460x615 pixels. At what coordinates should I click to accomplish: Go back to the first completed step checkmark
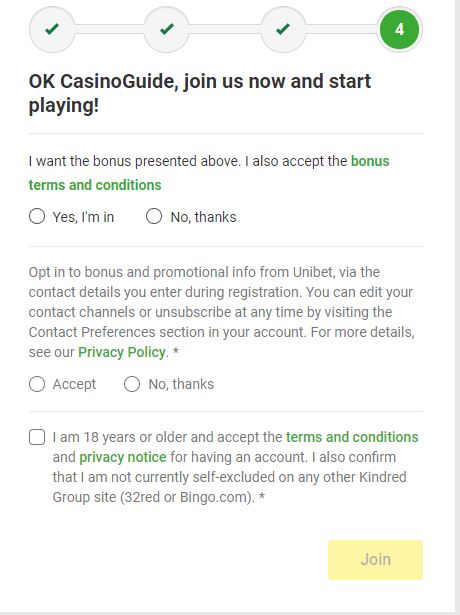pos(52,29)
